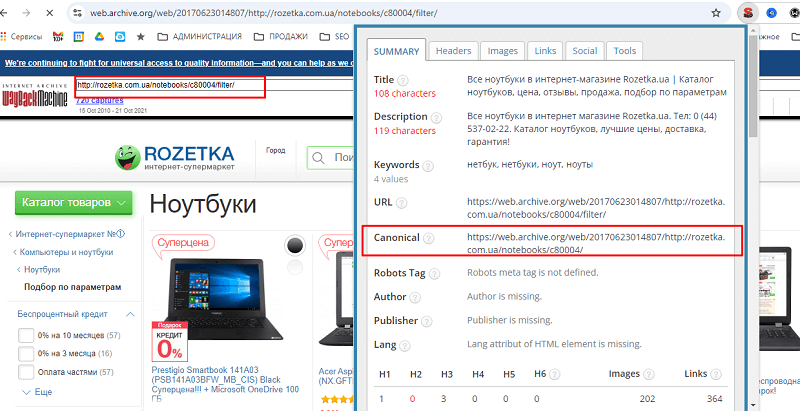Click the help icon next to Description
Viewport: 800px width, 411px height.
coord(436,118)
